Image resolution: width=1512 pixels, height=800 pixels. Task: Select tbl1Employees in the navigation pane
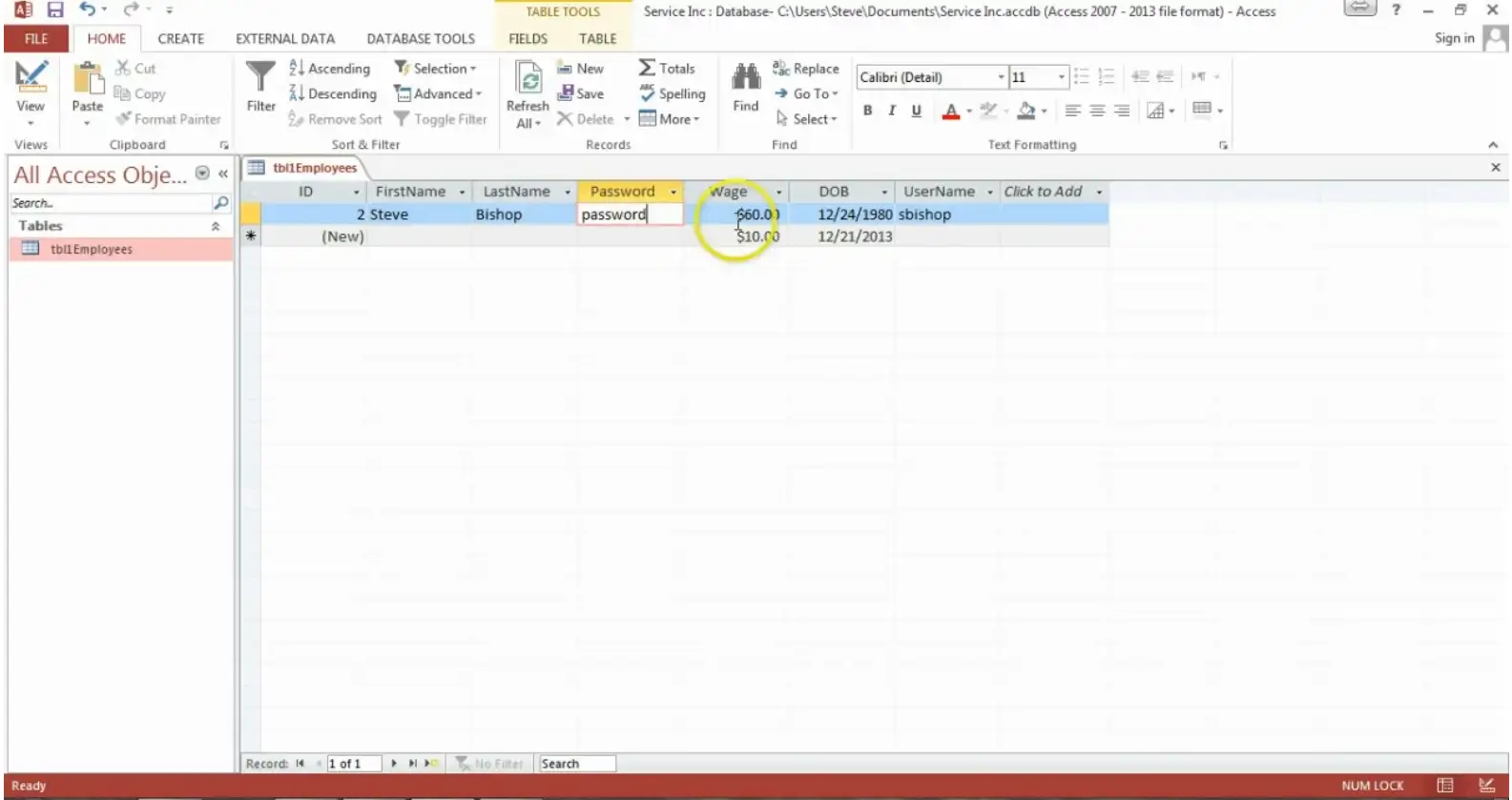tap(91, 249)
